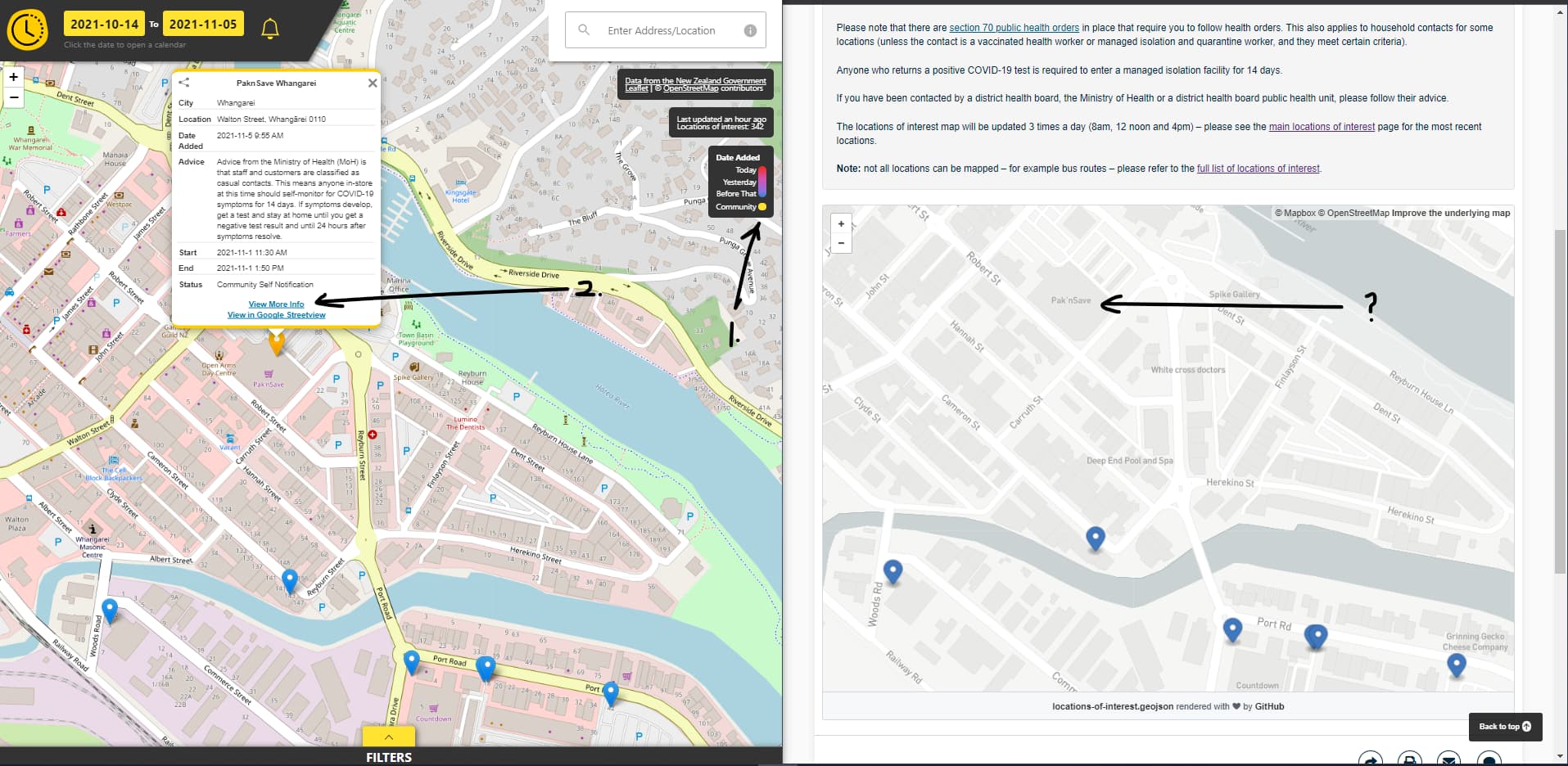The height and width of the screenshot is (766, 1568).
Task: Click the notification bell icon
Action: (270, 29)
